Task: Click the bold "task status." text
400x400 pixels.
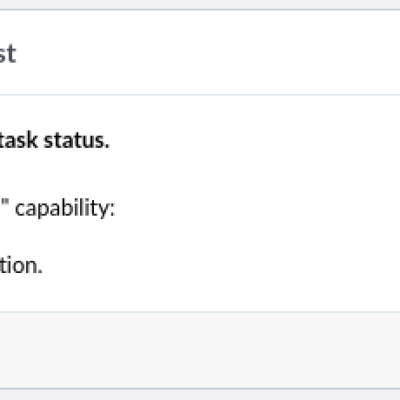Action: coord(54,140)
